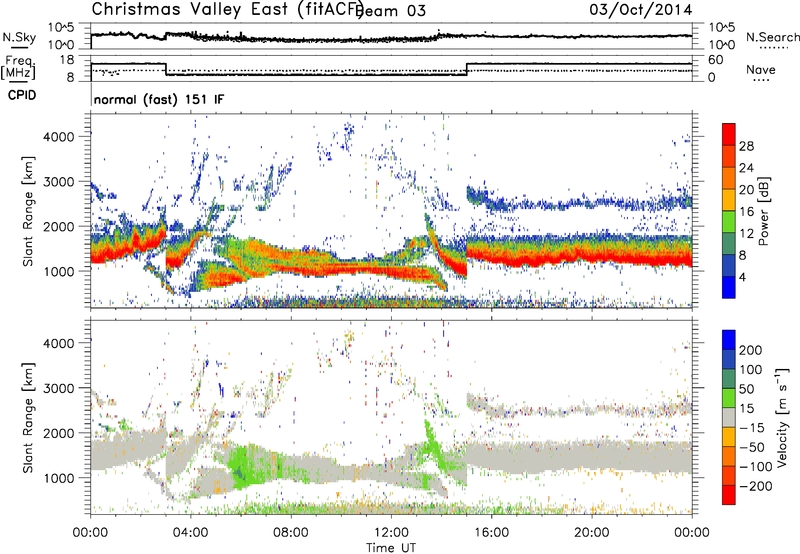Select the red bottom segment of Velocity color bar
Viewport: 800px width, 554px height.
click(729, 495)
